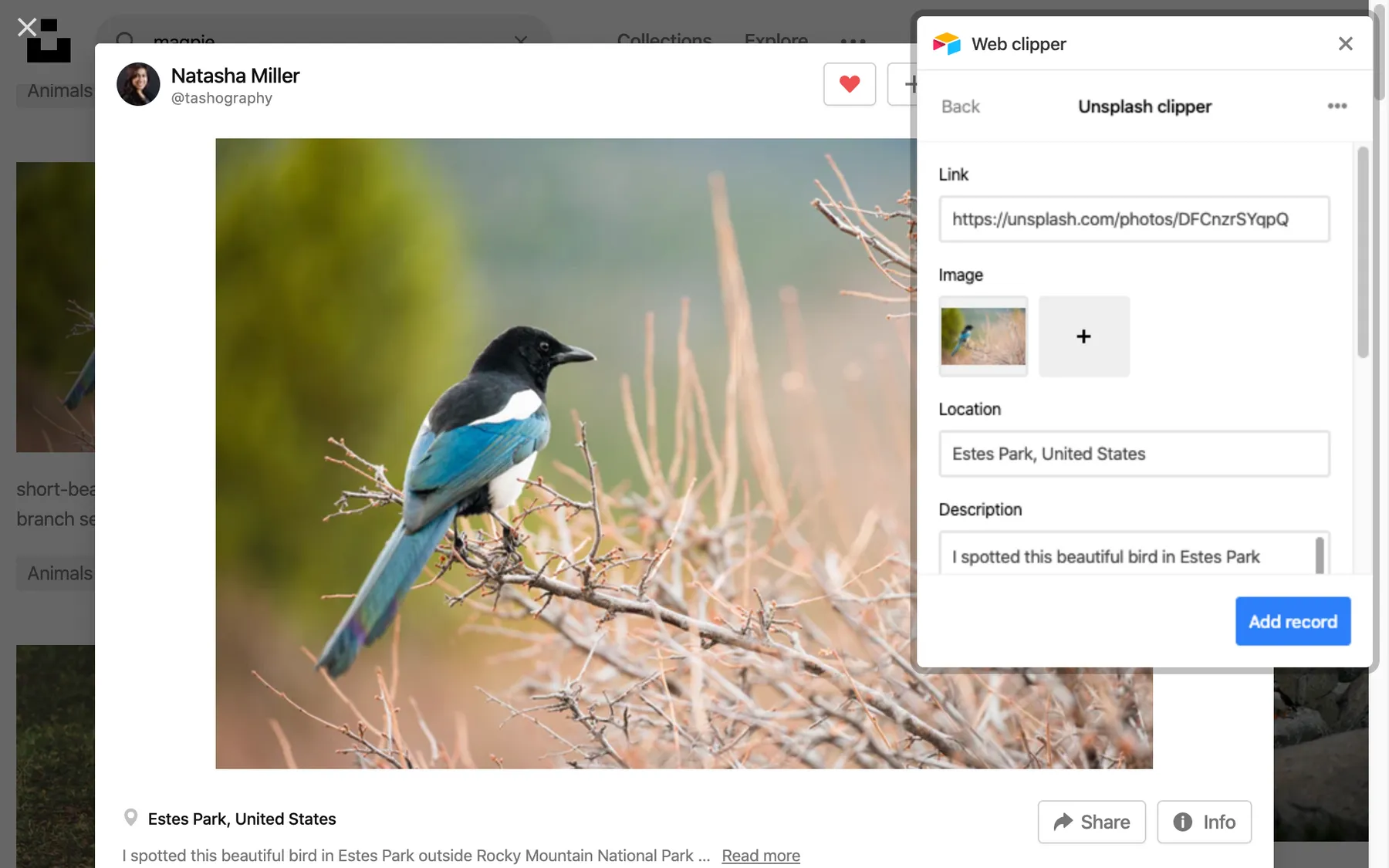Close the photo modal with the top-left X
The image size is (1389, 868).
tap(27, 28)
